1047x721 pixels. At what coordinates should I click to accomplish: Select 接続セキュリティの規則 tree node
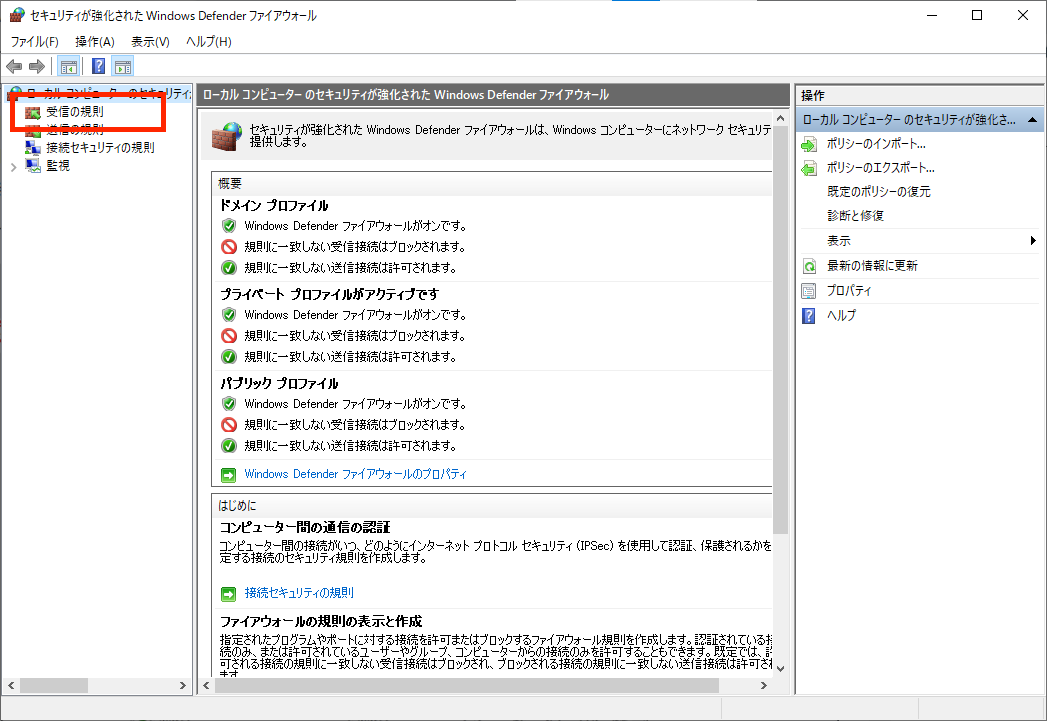[x=100, y=148]
